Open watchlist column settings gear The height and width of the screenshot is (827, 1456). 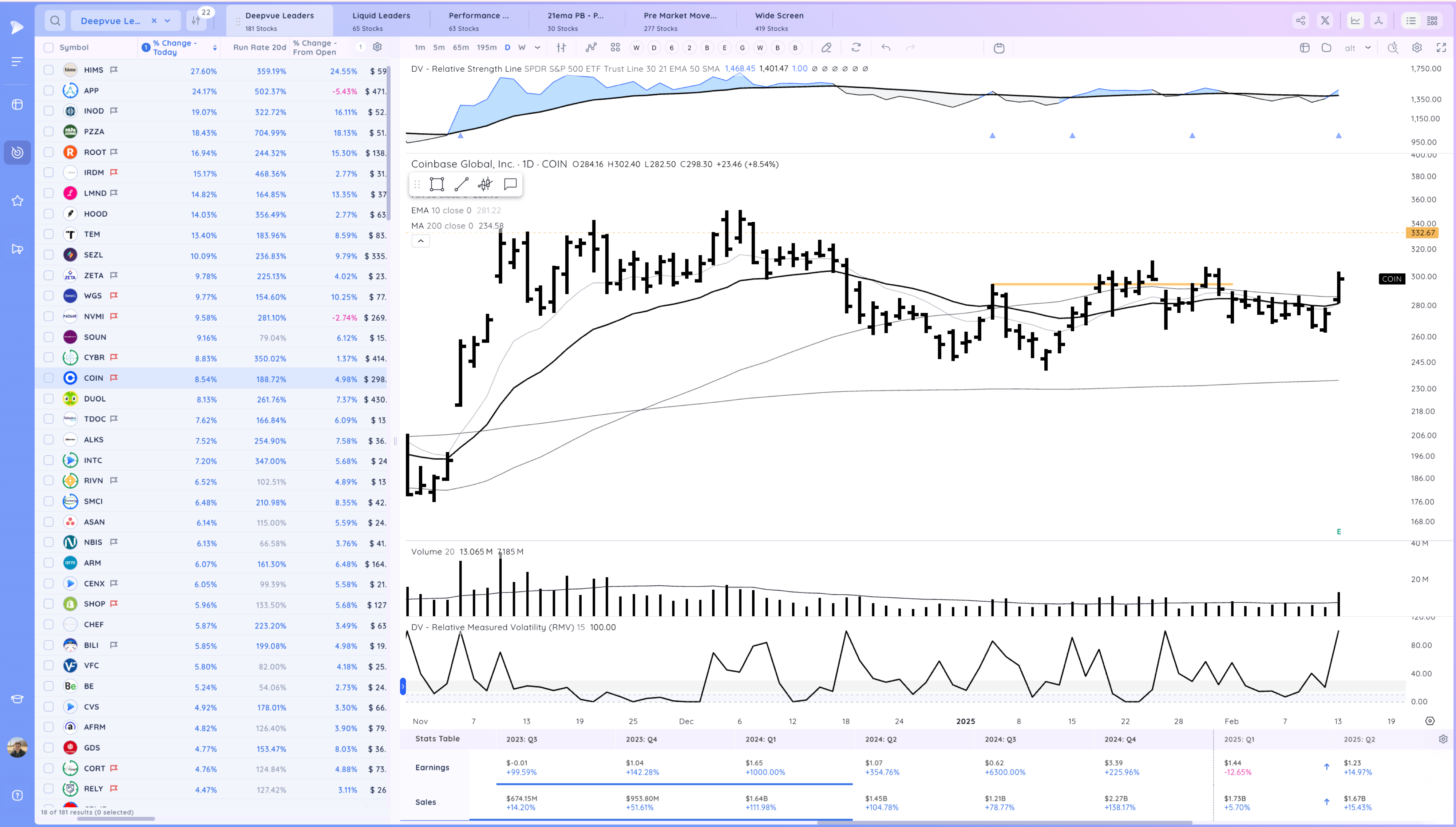tap(377, 47)
